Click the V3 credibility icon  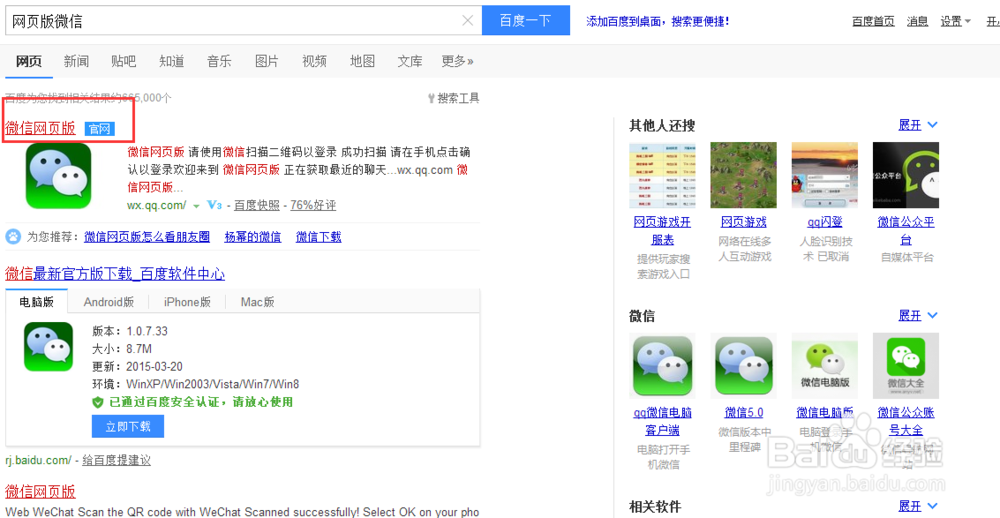(x=214, y=205)
